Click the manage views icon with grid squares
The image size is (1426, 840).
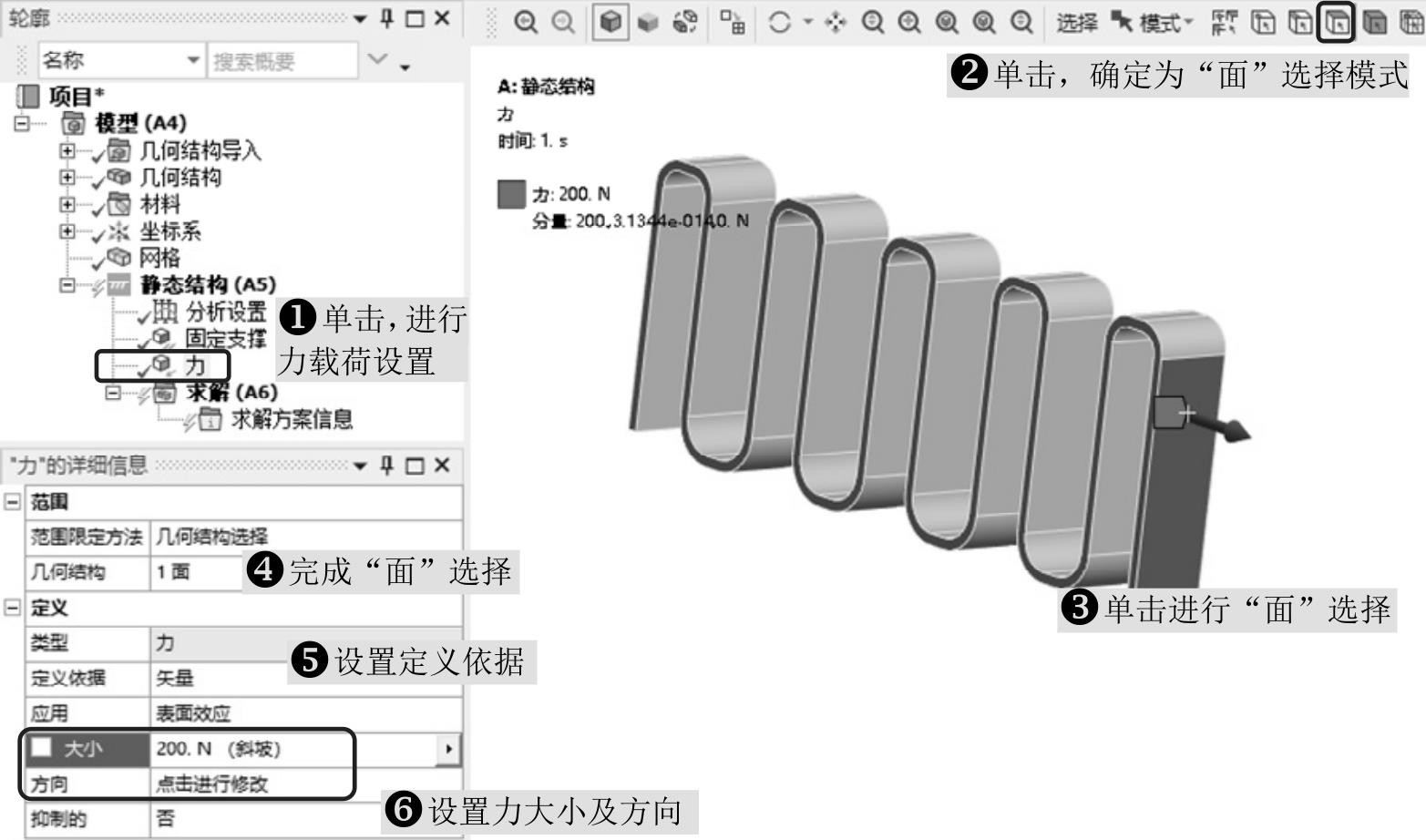(x=733, y=22)
